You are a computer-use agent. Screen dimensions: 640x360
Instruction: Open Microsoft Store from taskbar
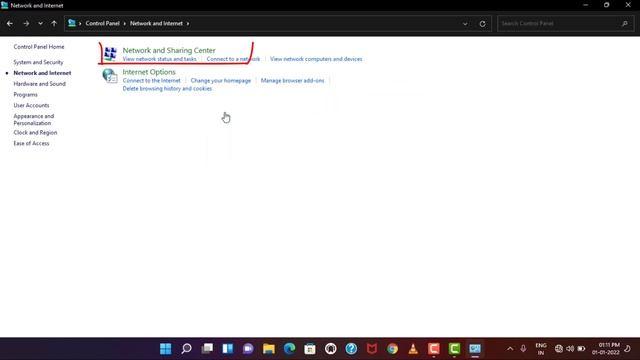[310, 349]
